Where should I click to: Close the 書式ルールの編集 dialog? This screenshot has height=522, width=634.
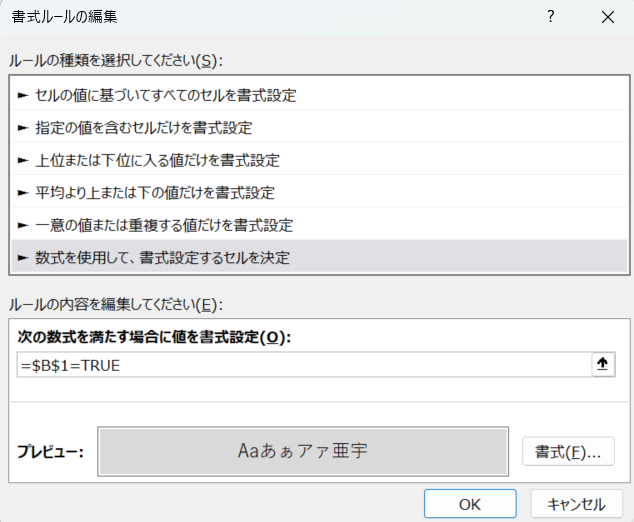tap(607, 17)
